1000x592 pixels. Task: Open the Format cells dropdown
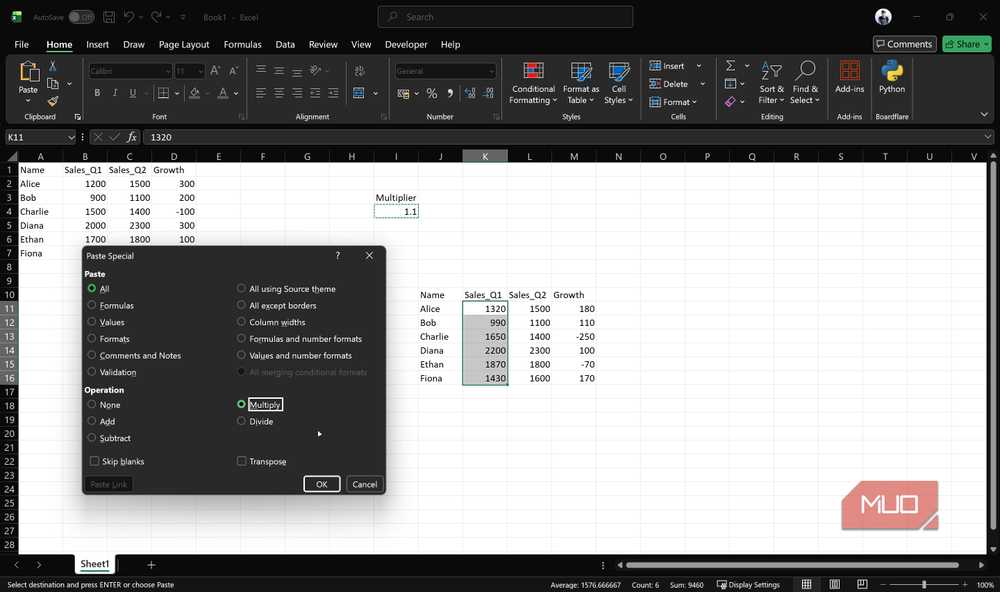[673, 101]
